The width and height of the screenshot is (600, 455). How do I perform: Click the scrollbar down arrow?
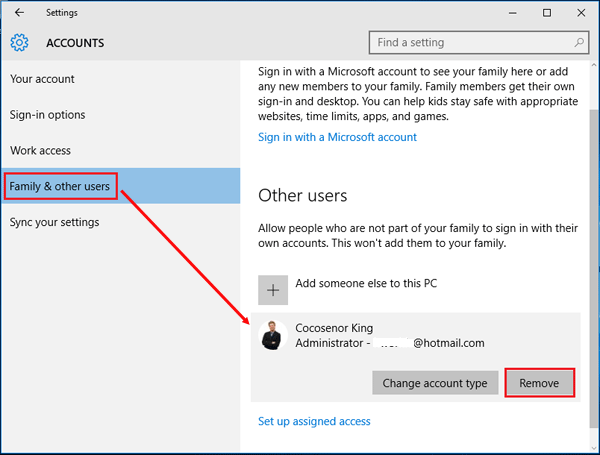(x=594, y=448)
